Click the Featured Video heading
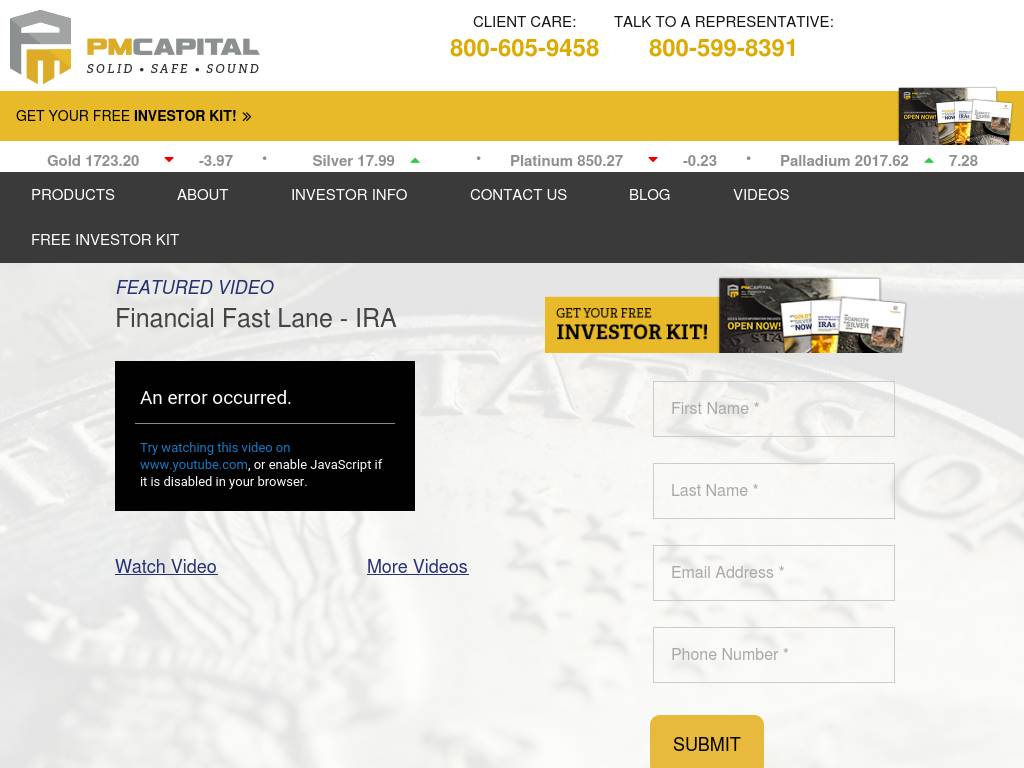1024x768 pixels. tap(195, 287)
